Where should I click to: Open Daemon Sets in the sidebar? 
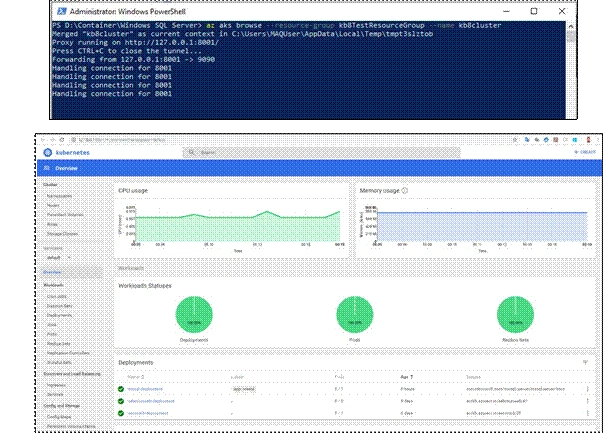60,306
